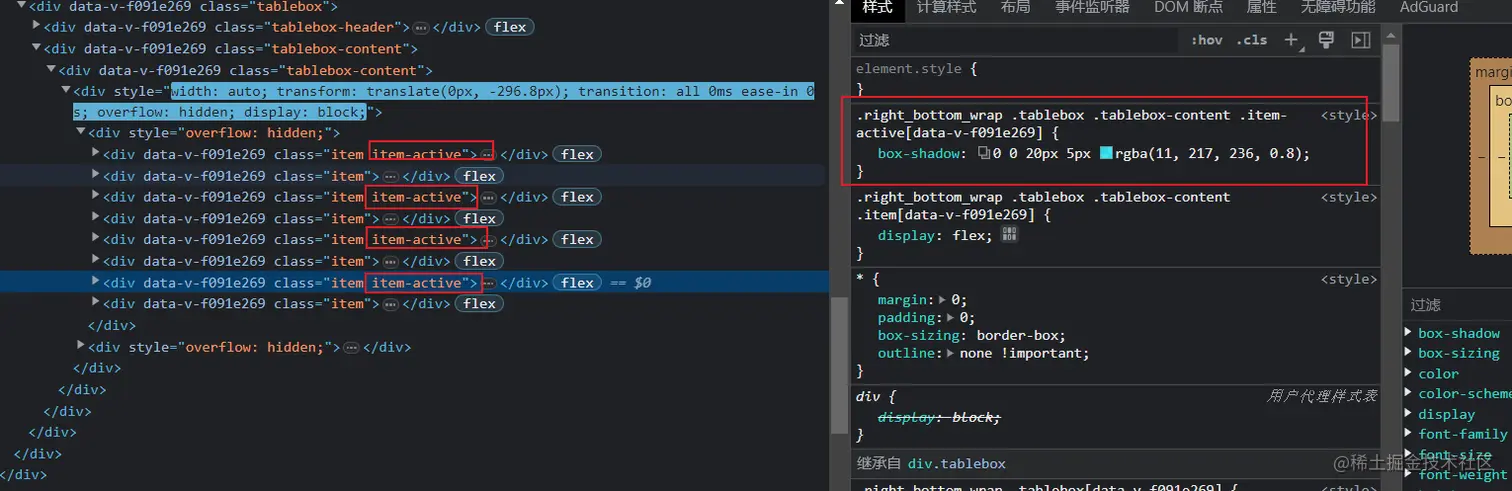Image resolution: width=1512 pixels, height=491 pixels.
Task: Expand box-shadow in the computed properties list
Action: pyautogui.click(x=1409, y=333)
